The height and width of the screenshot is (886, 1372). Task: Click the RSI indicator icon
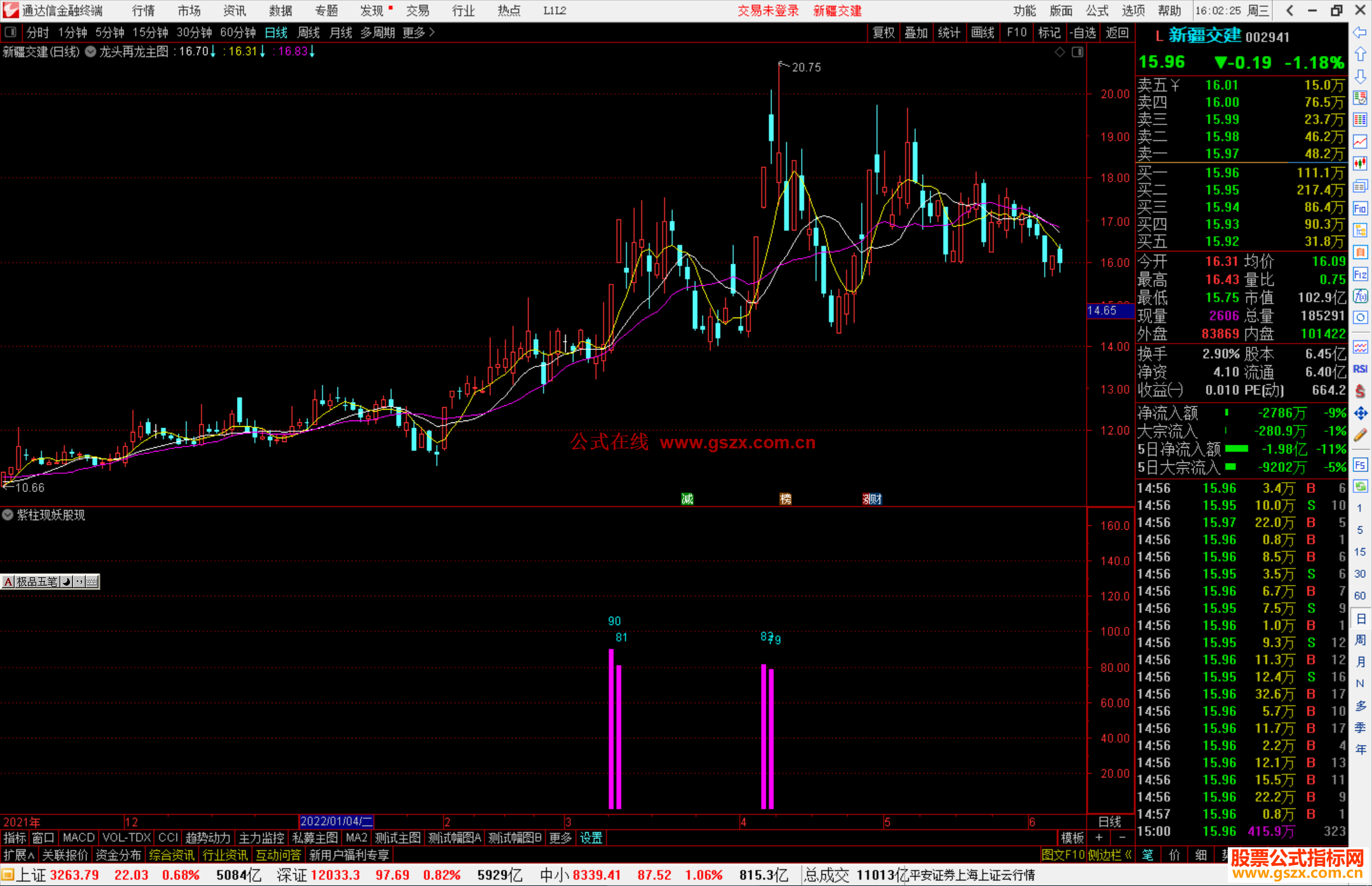[1360, 369]
